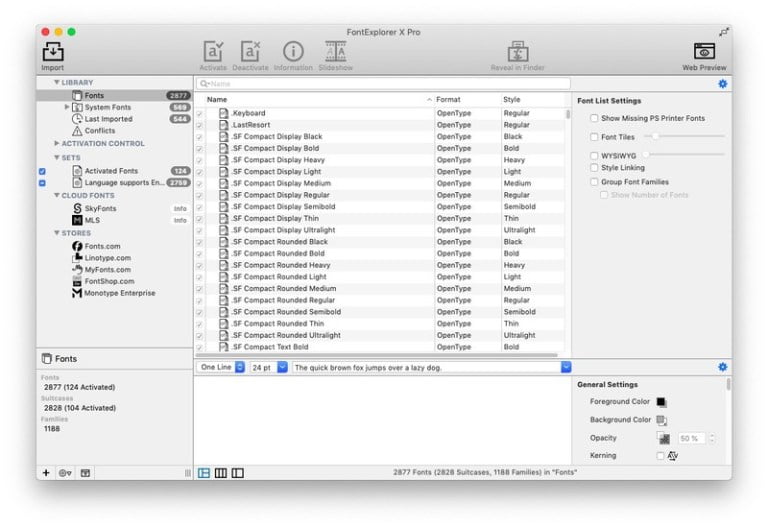Enable Show Missing PS Printer Fonts
The image size is (768, 528).
[x=594, y=118]
